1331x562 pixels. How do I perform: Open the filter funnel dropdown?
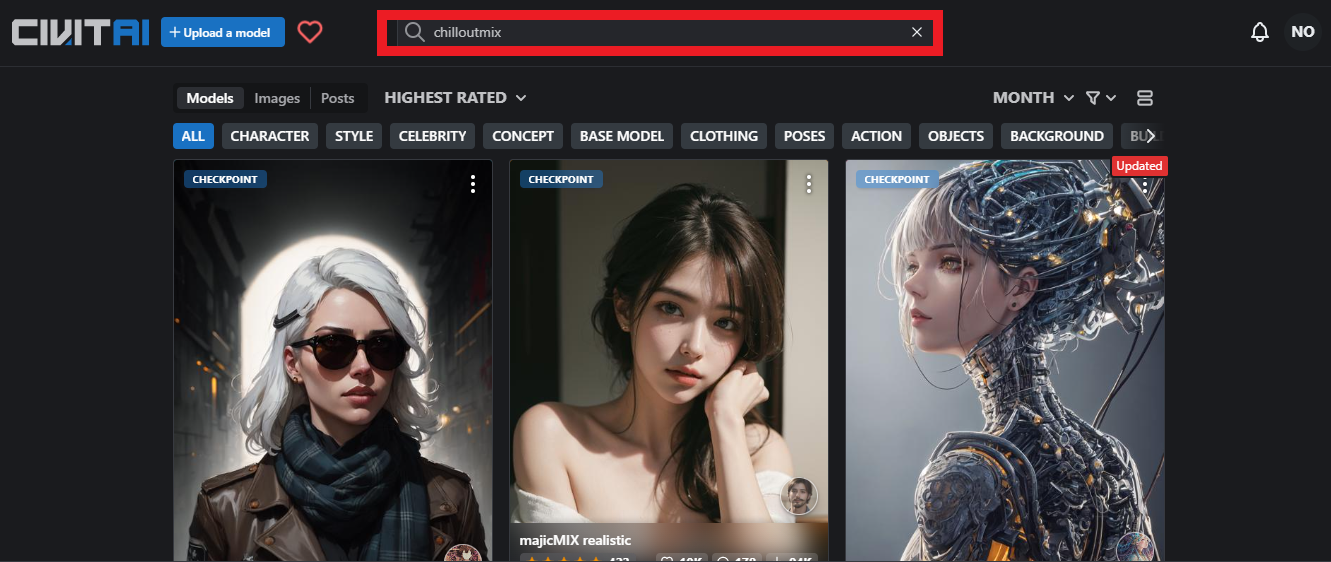point(1101,98)
